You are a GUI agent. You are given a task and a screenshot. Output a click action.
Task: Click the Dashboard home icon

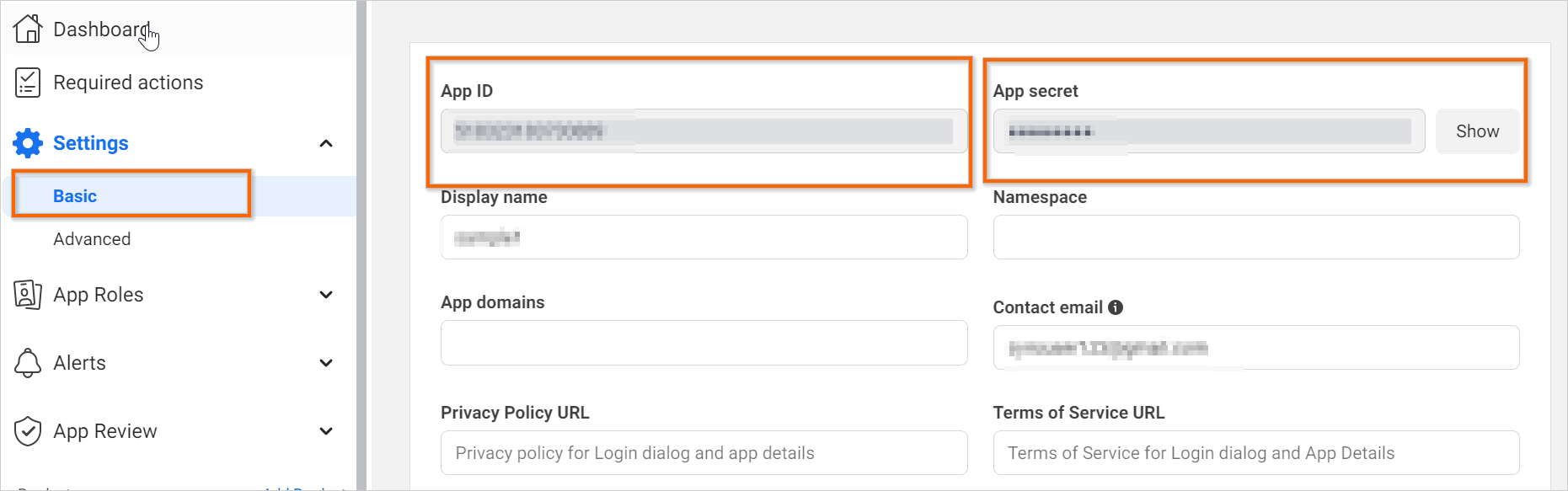[x=28, y=29]
